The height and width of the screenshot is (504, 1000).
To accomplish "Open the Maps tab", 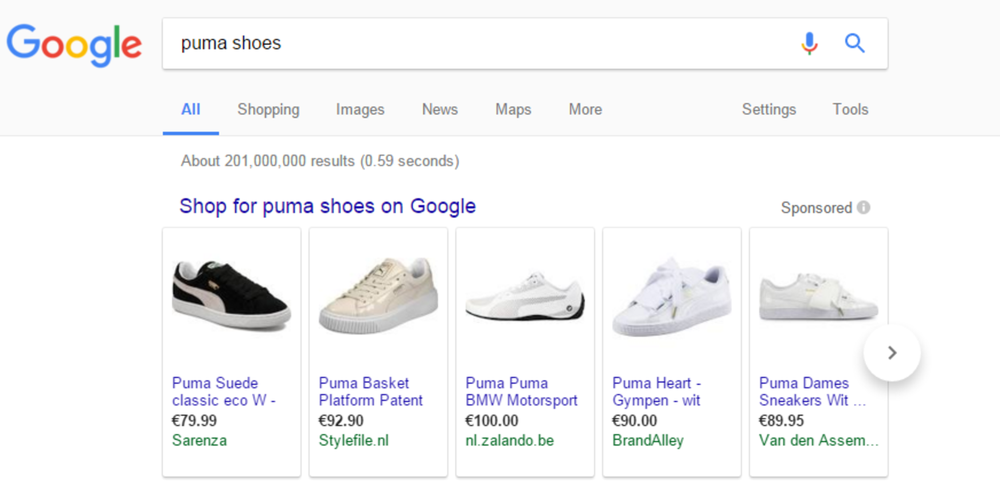I will pyautogui.click(x=513, y=109).
